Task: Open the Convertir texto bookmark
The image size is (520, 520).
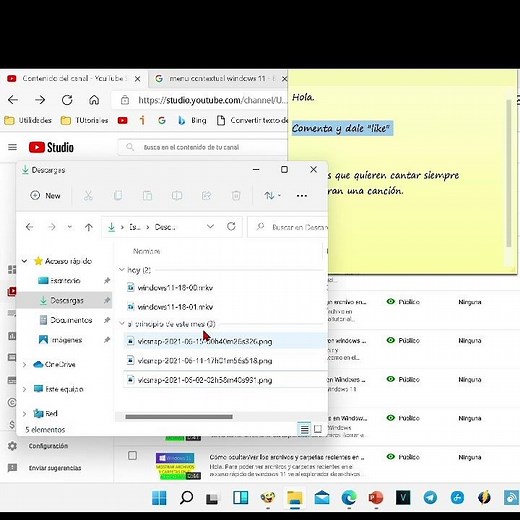Action: point(252,120)
